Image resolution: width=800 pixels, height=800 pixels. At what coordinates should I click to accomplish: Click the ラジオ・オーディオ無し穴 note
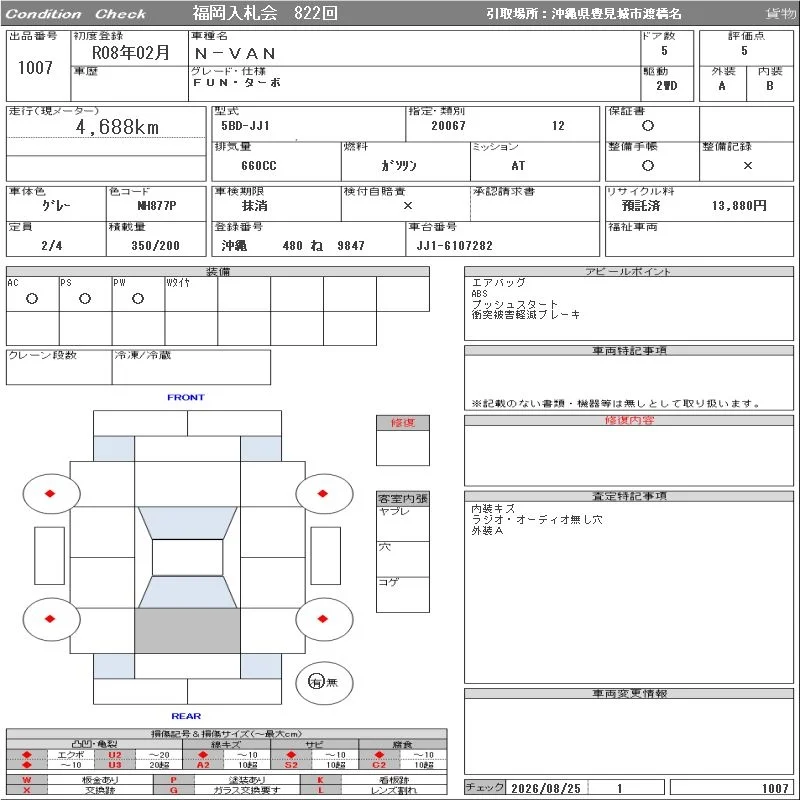coord(537,519)
